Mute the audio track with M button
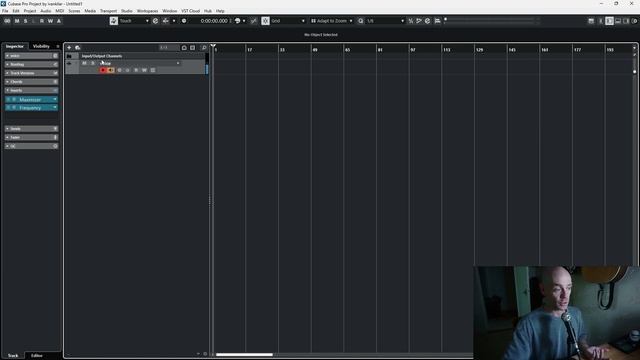 coord(84,63)
